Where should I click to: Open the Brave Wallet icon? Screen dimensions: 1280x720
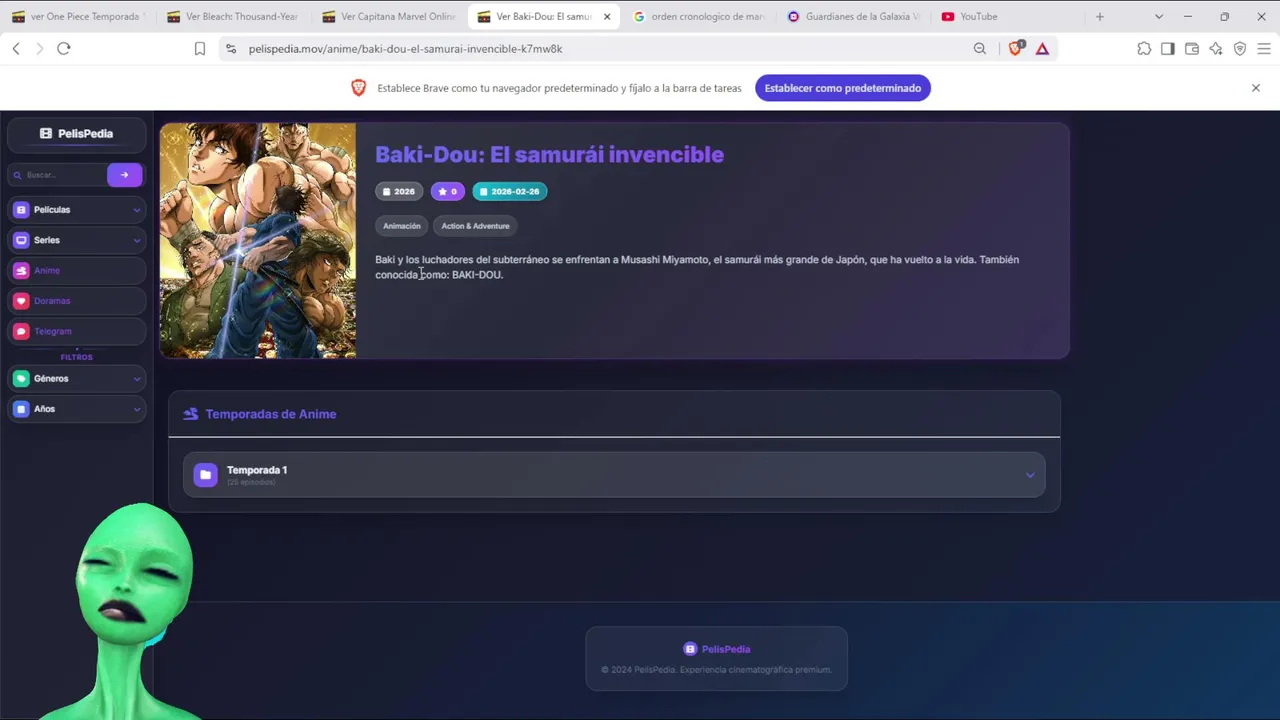[x=1192, y=48]
